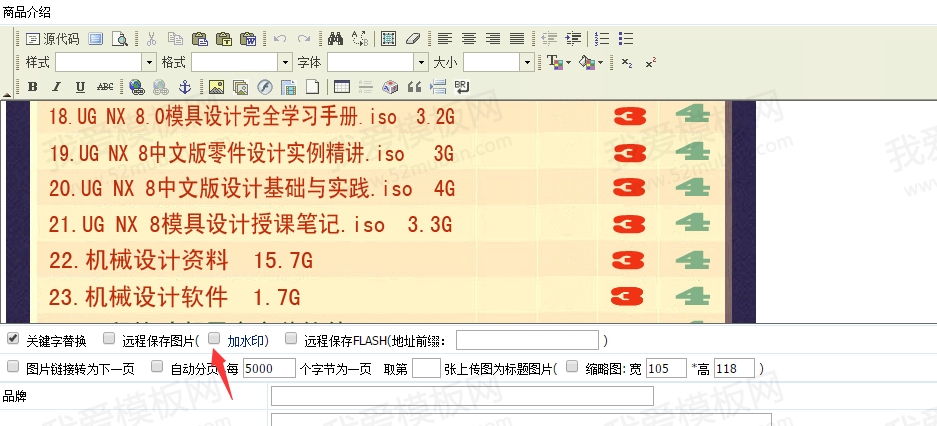Open the 格式 format dropdown

(286, 62)
